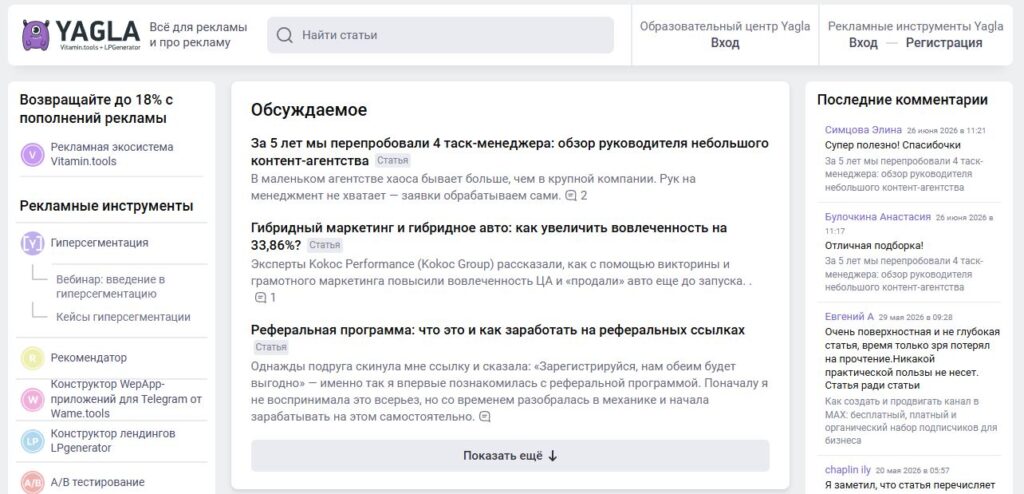Screen dimensions: 1024x494
Task: Open commenter Евгений А's profile
Action: [x=848, y=317]
